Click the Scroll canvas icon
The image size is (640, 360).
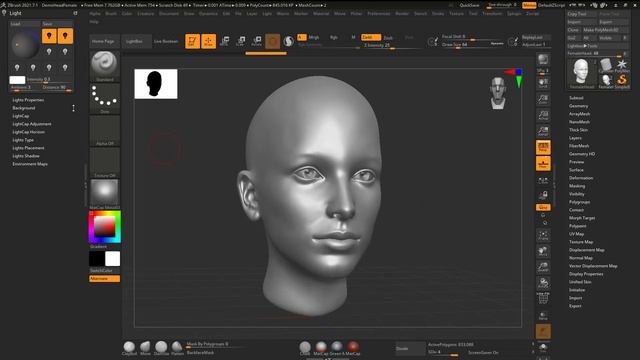[543, 83]
